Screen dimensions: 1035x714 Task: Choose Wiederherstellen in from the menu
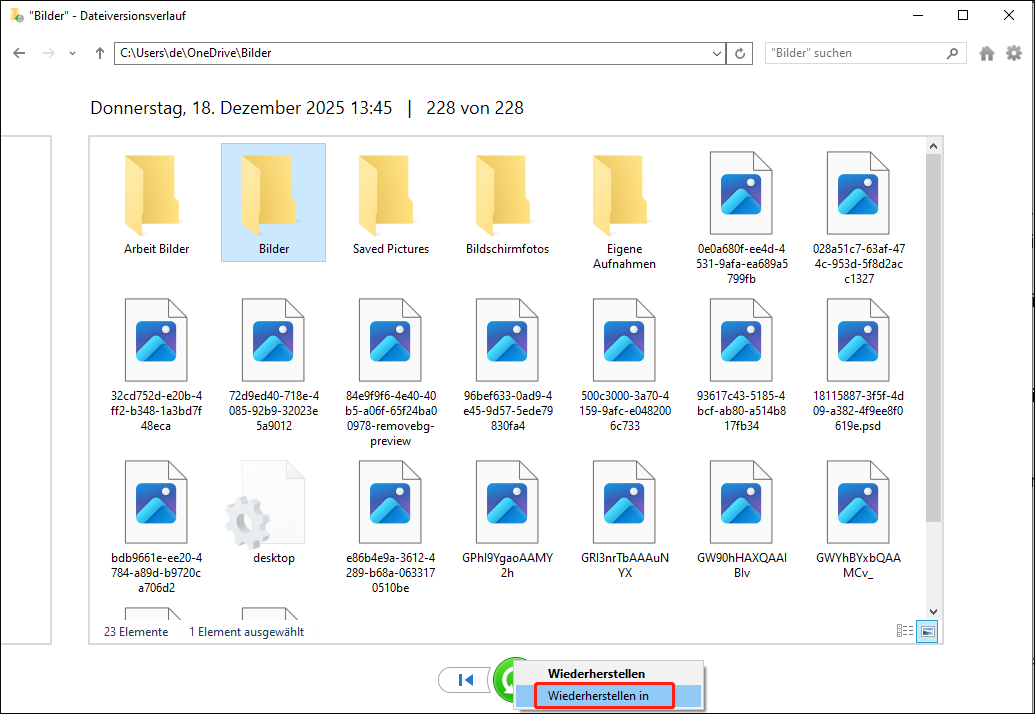[x=609, y=696]
